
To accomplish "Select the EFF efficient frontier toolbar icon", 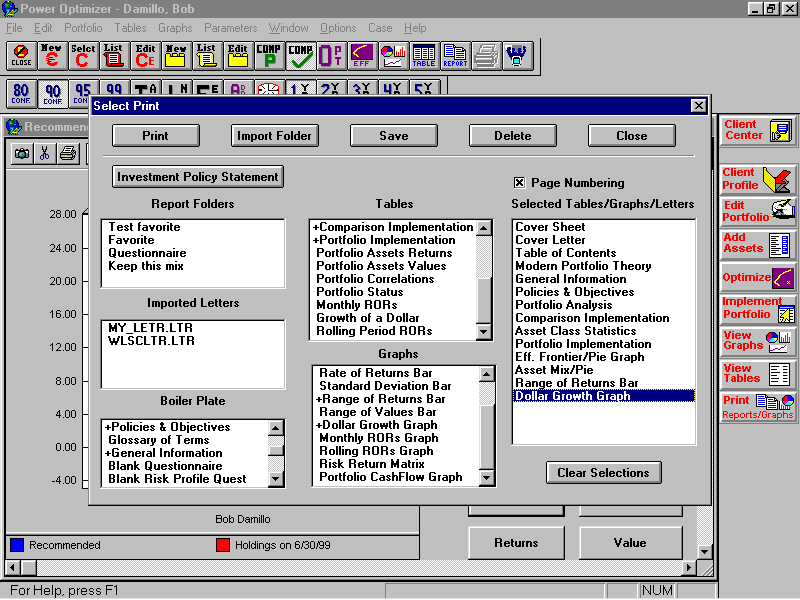I will (x=365, y=56).
